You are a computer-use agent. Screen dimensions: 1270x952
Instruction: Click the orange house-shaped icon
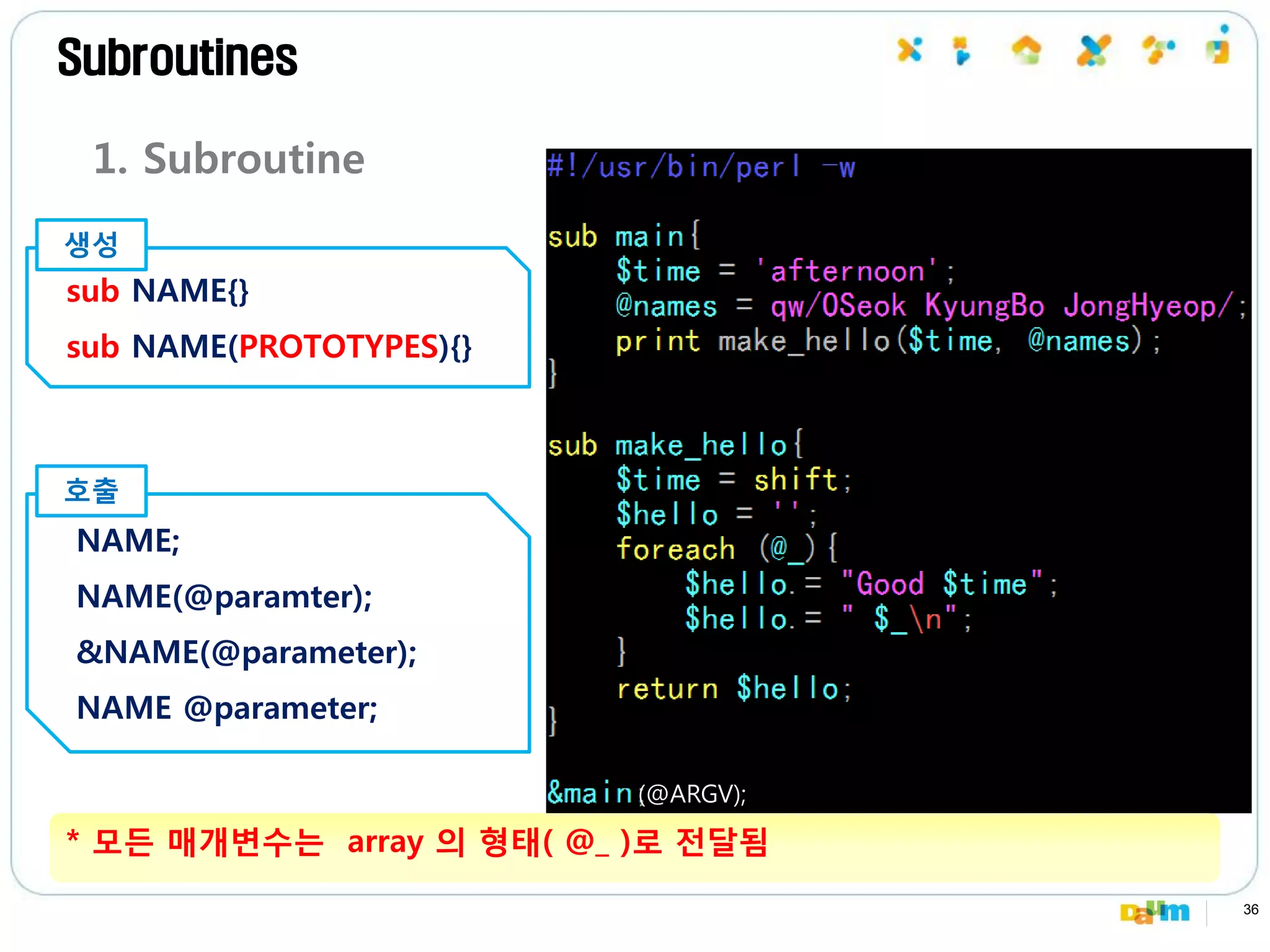(1026, 50)
